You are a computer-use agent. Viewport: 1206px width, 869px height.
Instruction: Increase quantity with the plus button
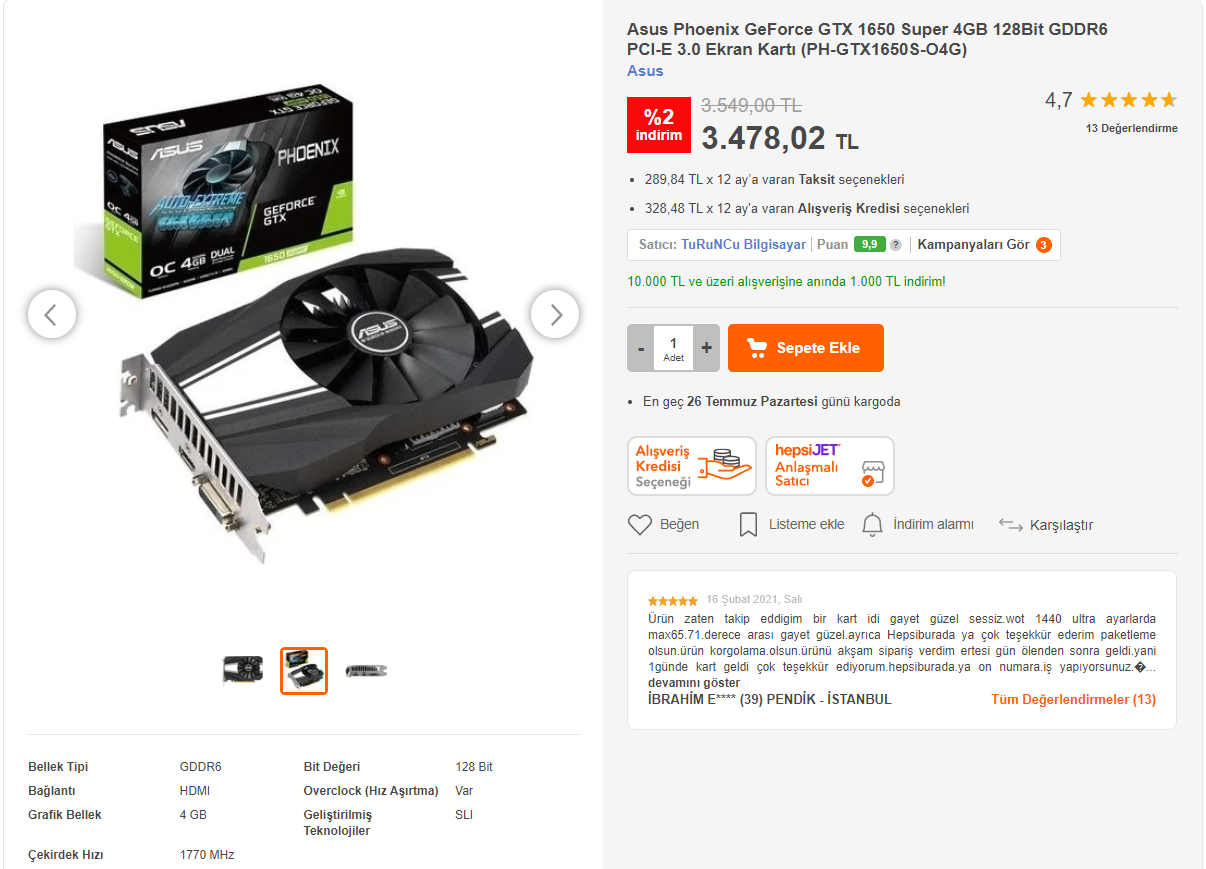tap(706, 348)
